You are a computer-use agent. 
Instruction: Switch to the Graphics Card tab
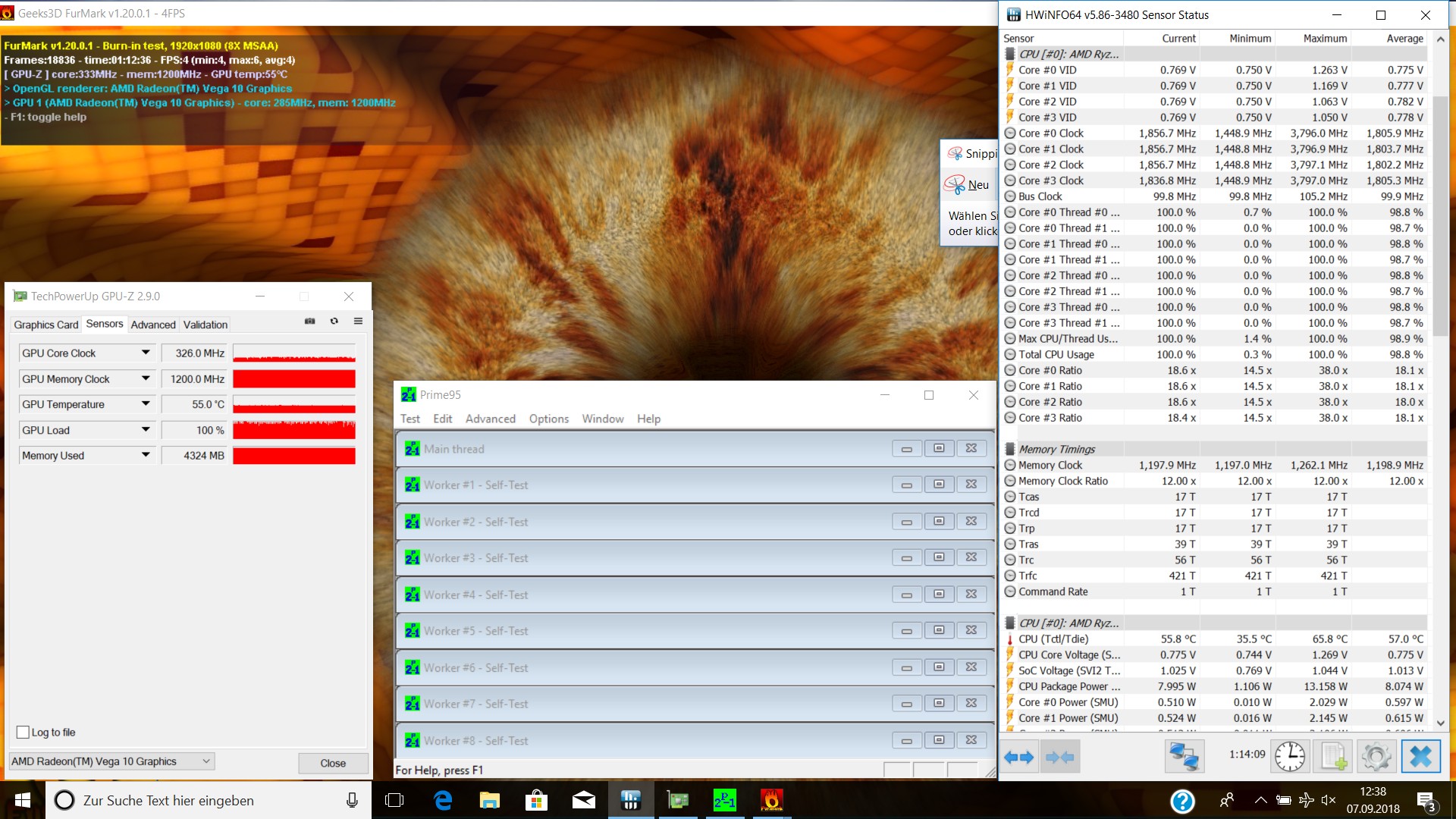click(x=45, y=325)
